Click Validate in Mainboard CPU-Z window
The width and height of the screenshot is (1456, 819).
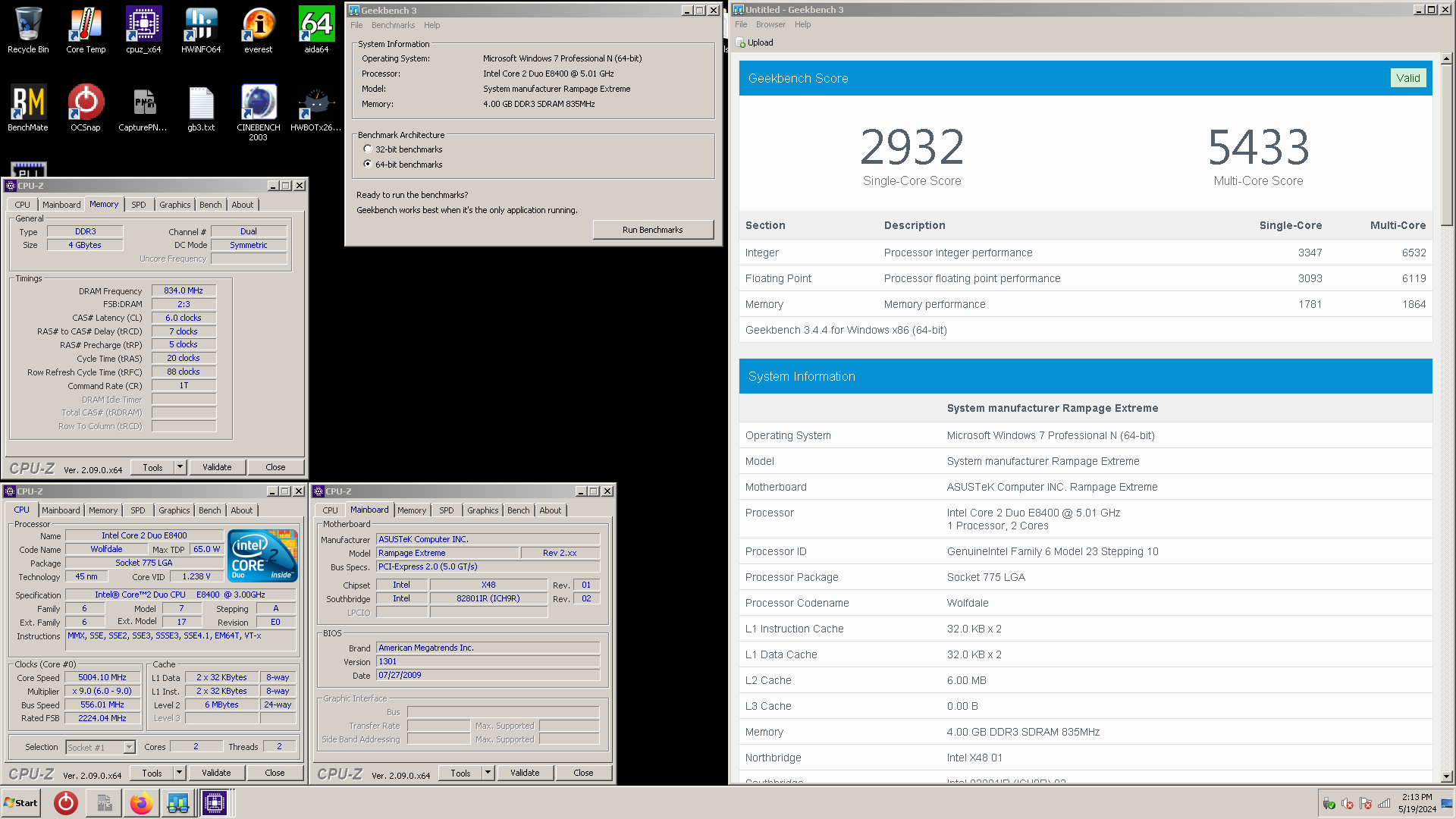pos(525,773)
